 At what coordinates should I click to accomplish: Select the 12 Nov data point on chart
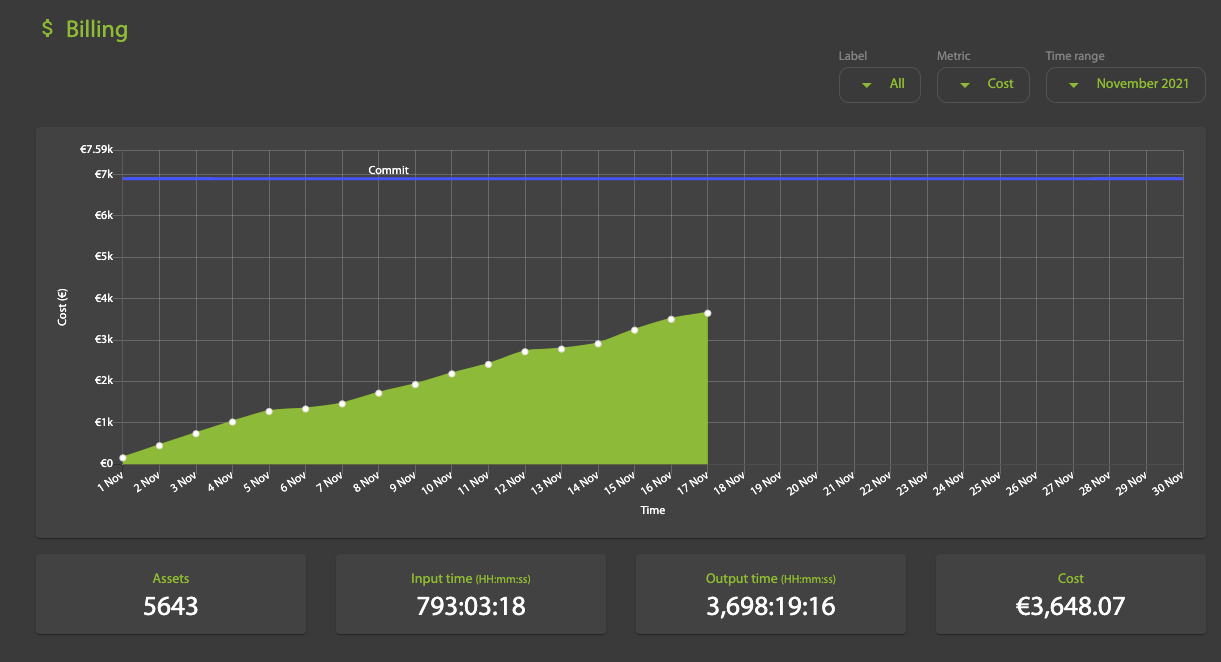525,351
